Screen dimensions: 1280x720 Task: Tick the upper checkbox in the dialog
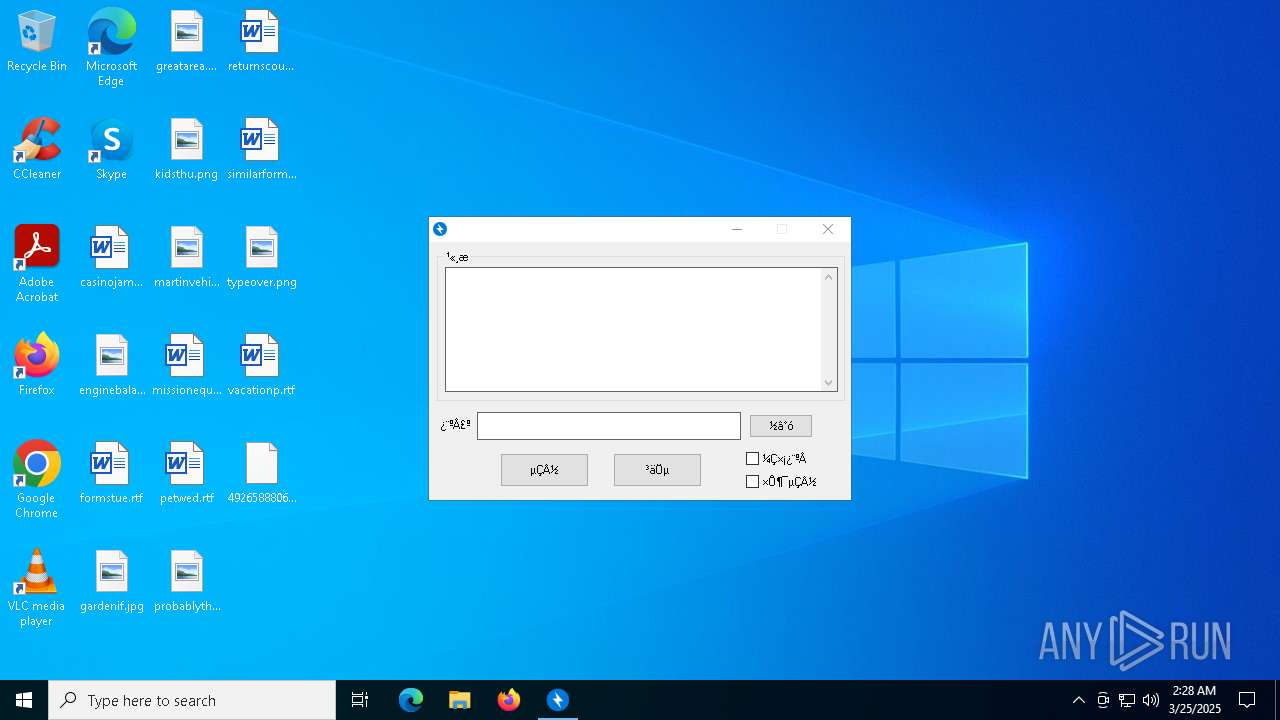pos(753,459)
